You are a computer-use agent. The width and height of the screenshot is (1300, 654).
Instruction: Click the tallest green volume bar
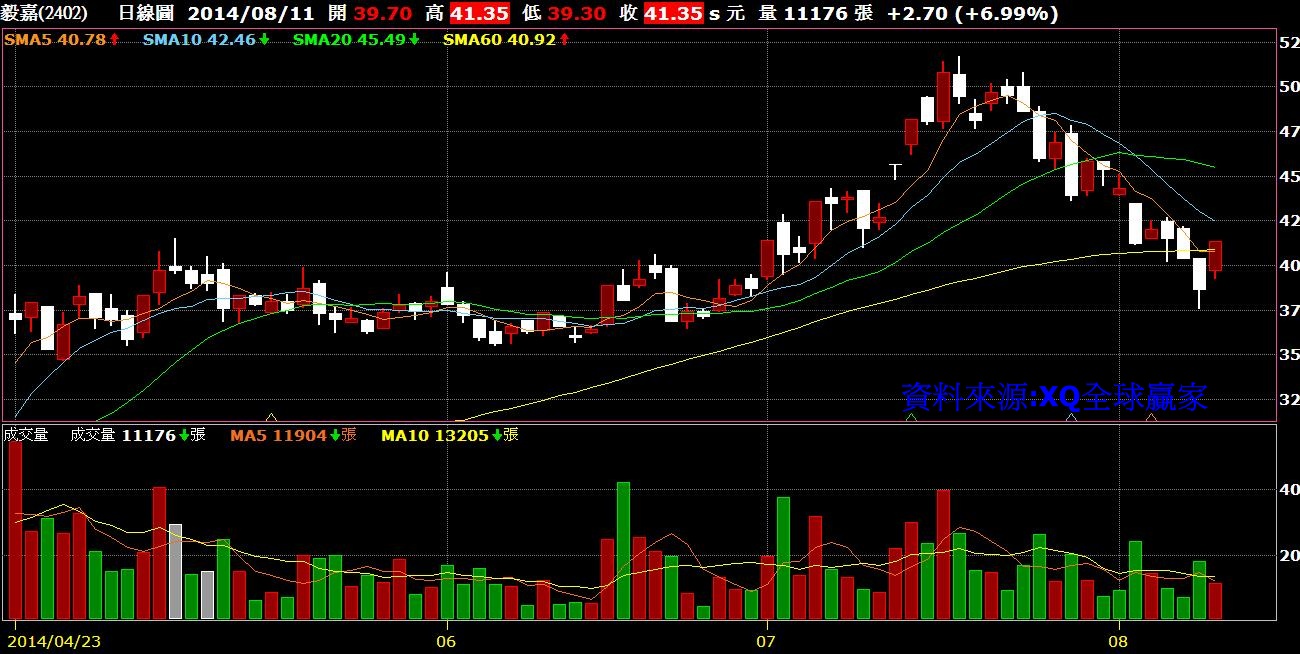(x=623, y=550)
